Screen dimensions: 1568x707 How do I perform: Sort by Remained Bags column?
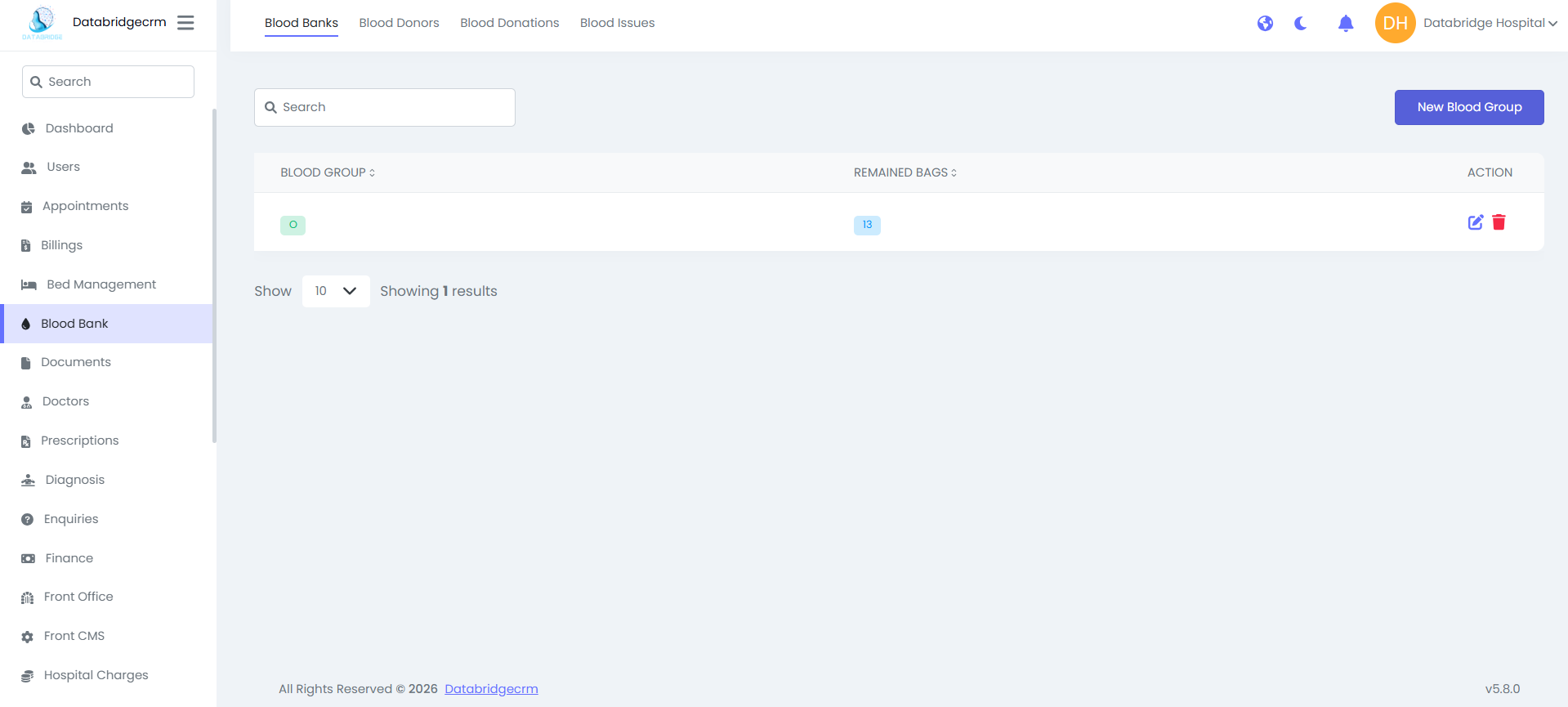954,172
